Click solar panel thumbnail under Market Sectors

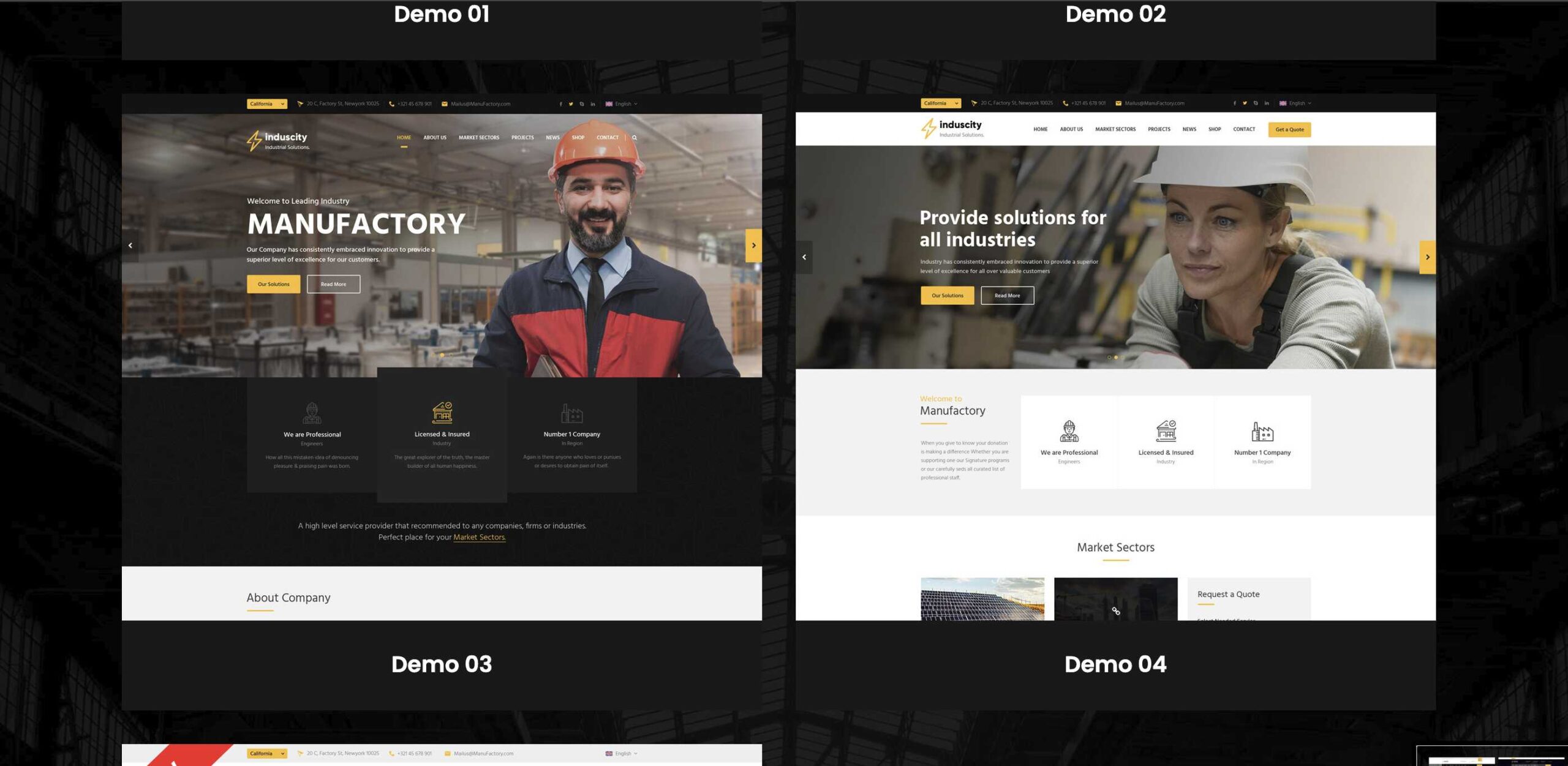click(x=982, y=599)
